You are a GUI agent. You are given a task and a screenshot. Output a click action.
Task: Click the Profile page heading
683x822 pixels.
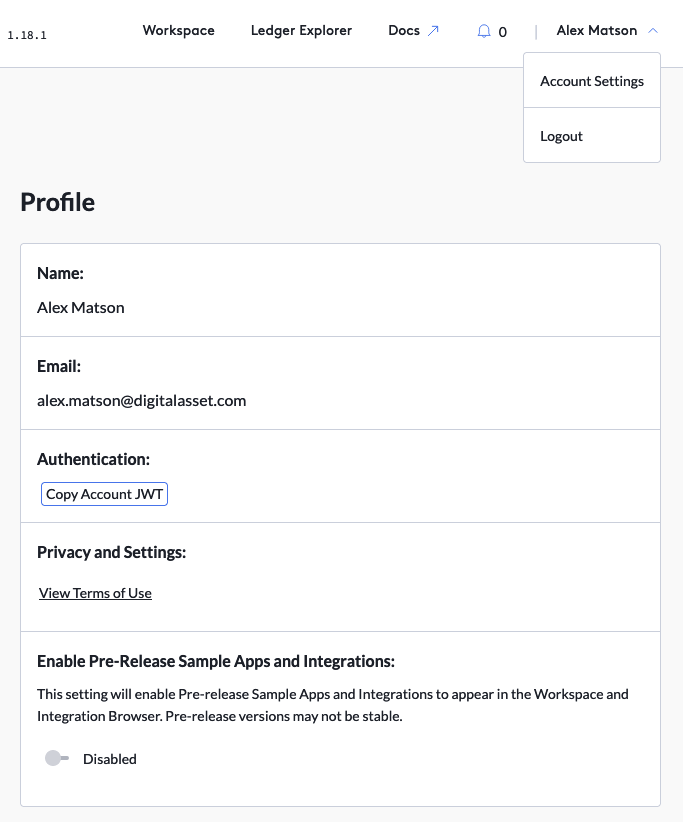(58, 202)
